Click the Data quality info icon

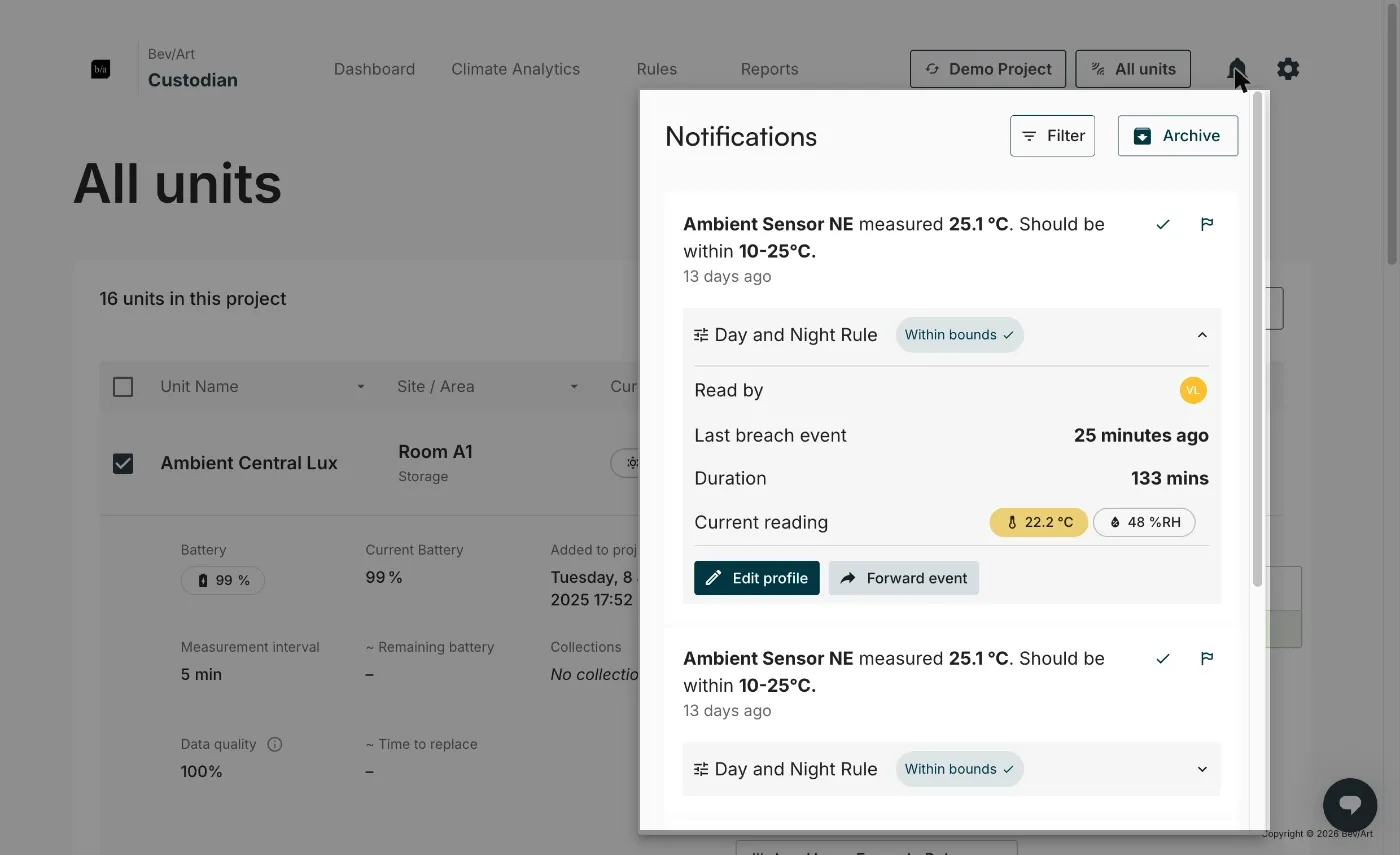coord(275,744)
